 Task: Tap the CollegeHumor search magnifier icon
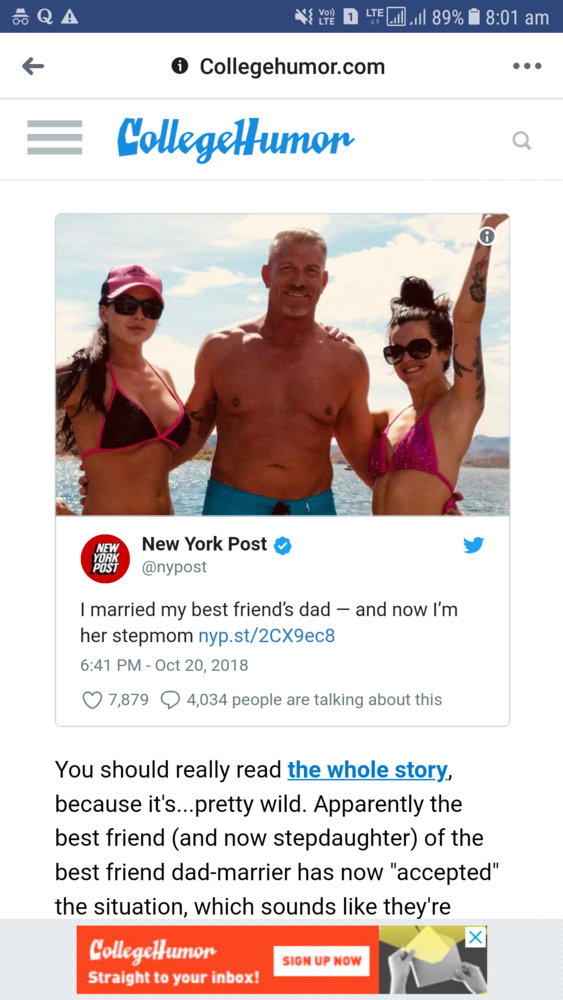pyautogui.click(x=522, y=140)
